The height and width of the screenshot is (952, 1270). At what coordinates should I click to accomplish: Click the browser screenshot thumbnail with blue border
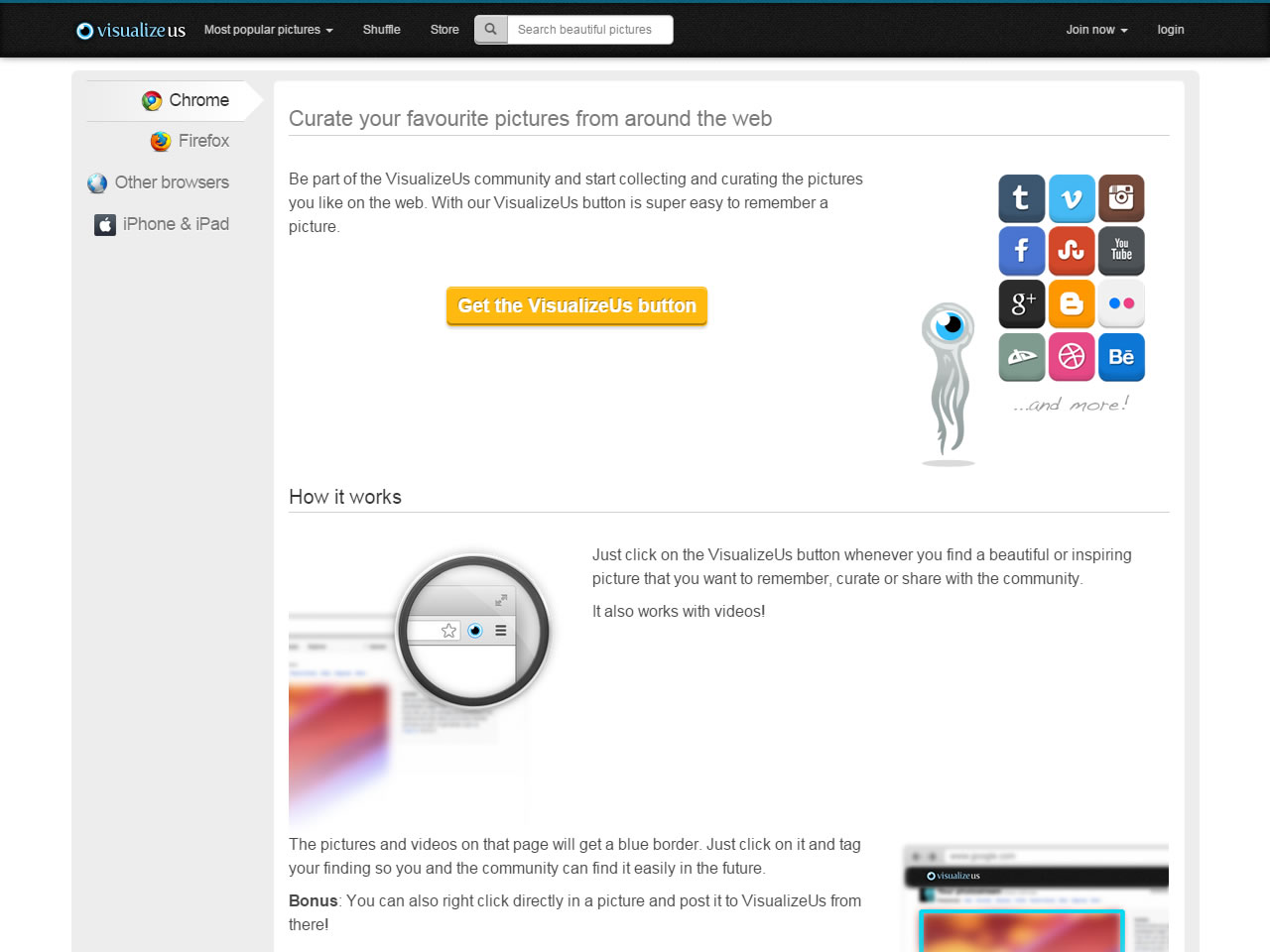(1036, 897)
